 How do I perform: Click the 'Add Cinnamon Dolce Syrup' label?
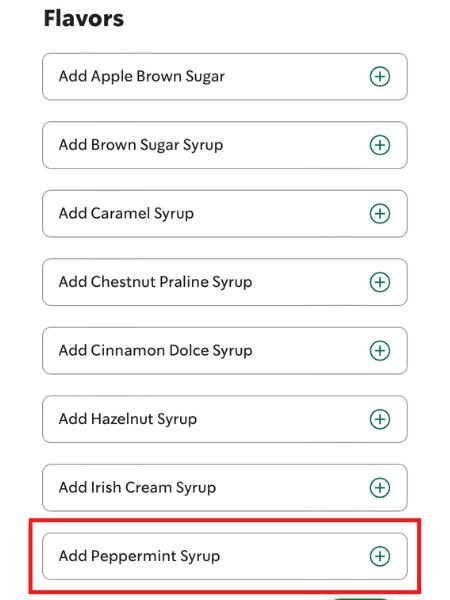click(x=155, y=351)
